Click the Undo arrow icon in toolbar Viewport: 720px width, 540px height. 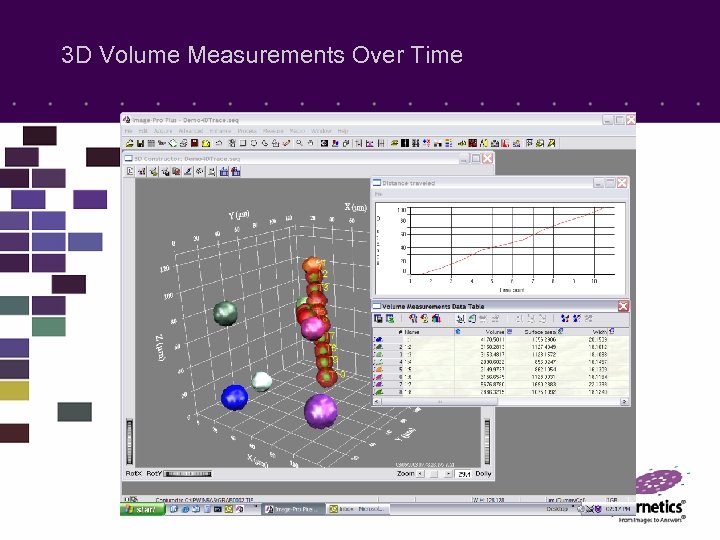[219, 143]
